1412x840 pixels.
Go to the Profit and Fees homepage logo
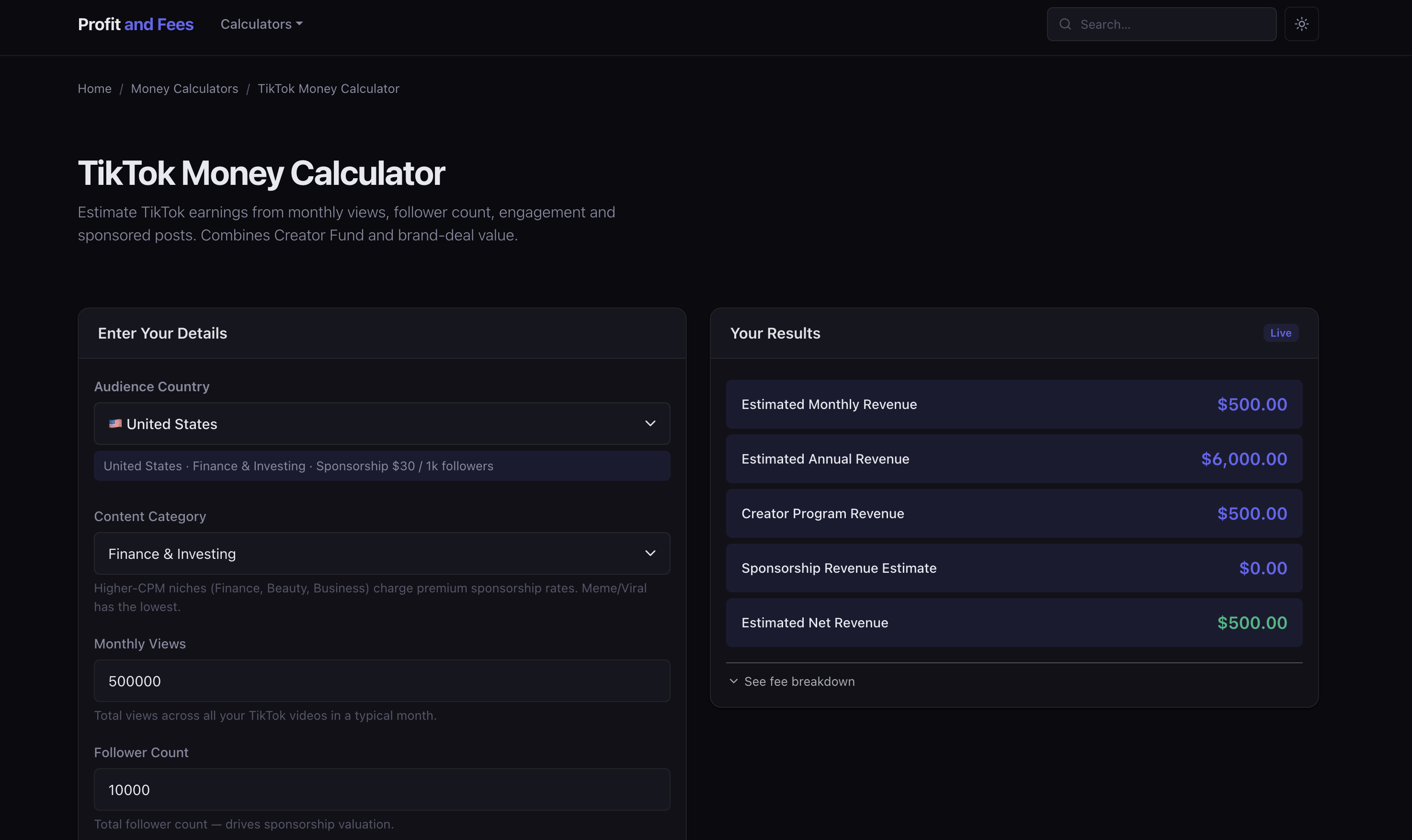135,24
